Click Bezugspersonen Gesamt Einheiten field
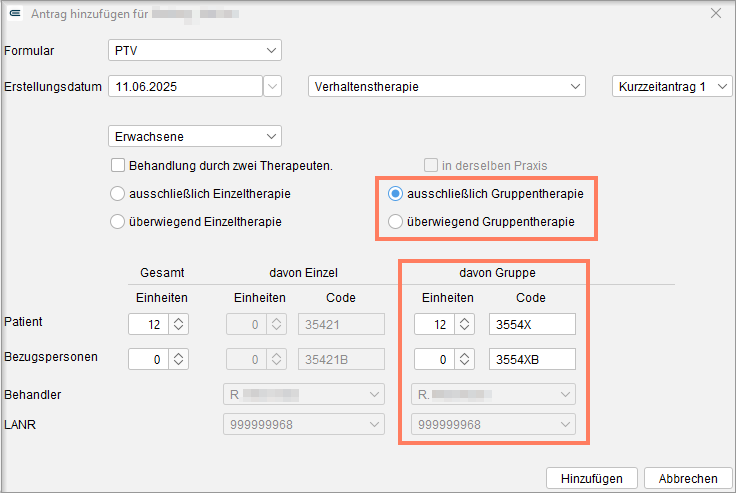Image resolution: width=736 pixels, height=493 pixels. (148, 359)
